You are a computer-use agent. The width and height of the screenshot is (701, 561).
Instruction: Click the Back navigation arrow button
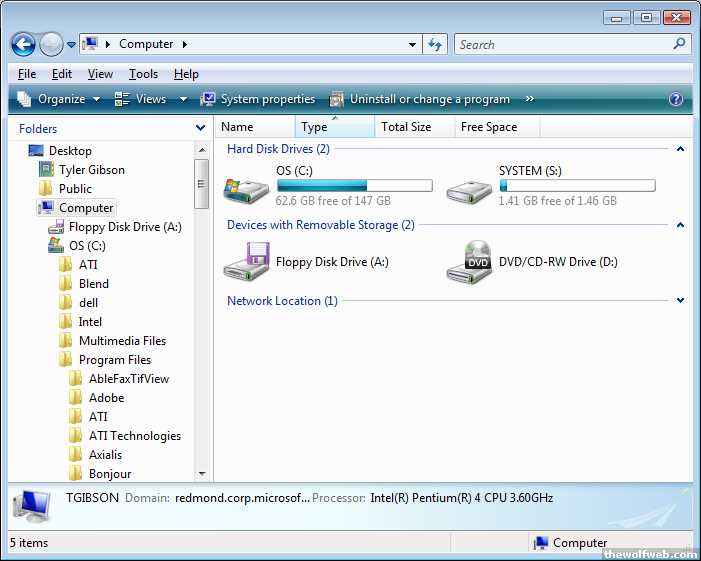click(23, 44)
